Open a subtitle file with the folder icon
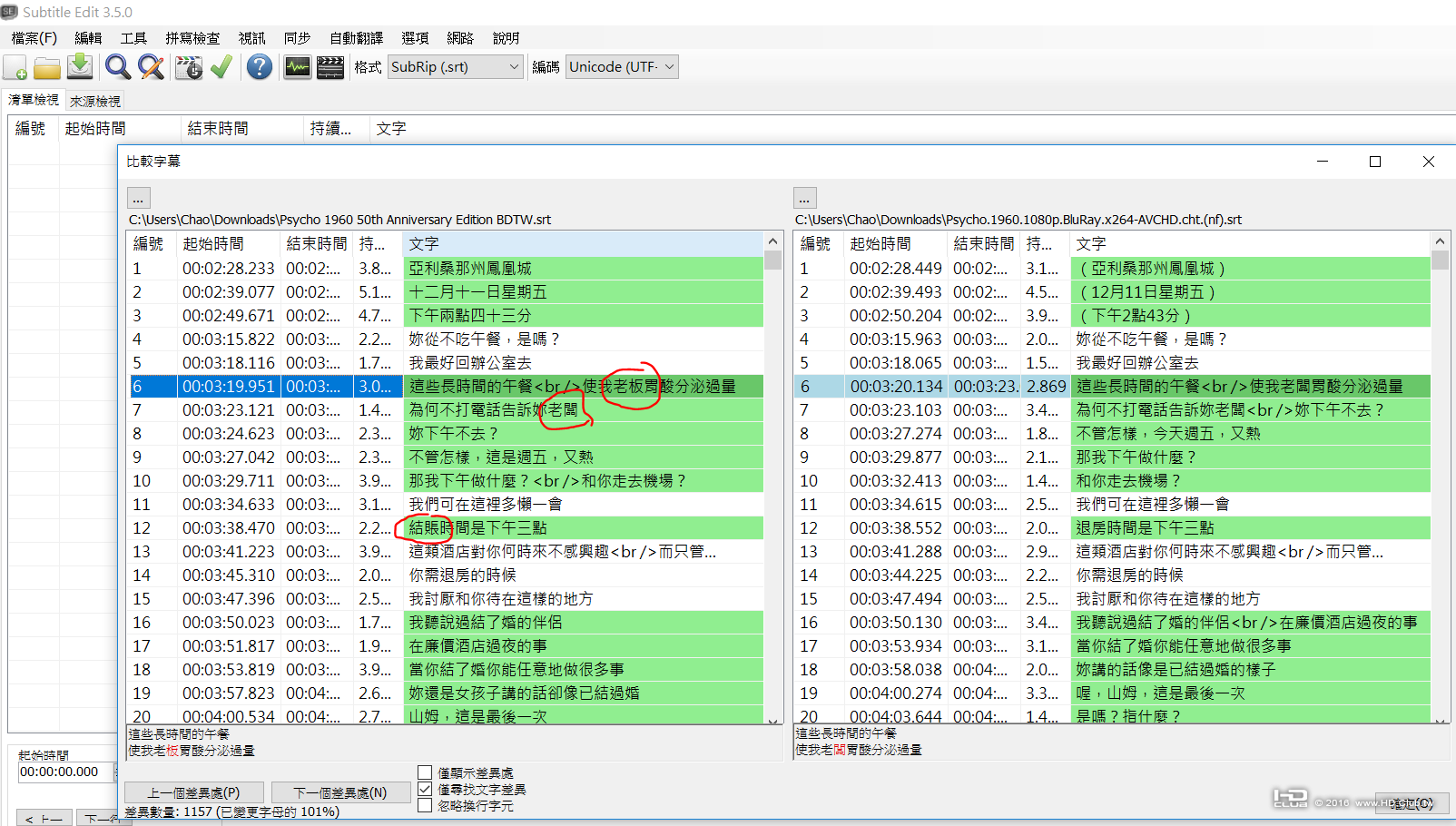 tap(47, 67)
